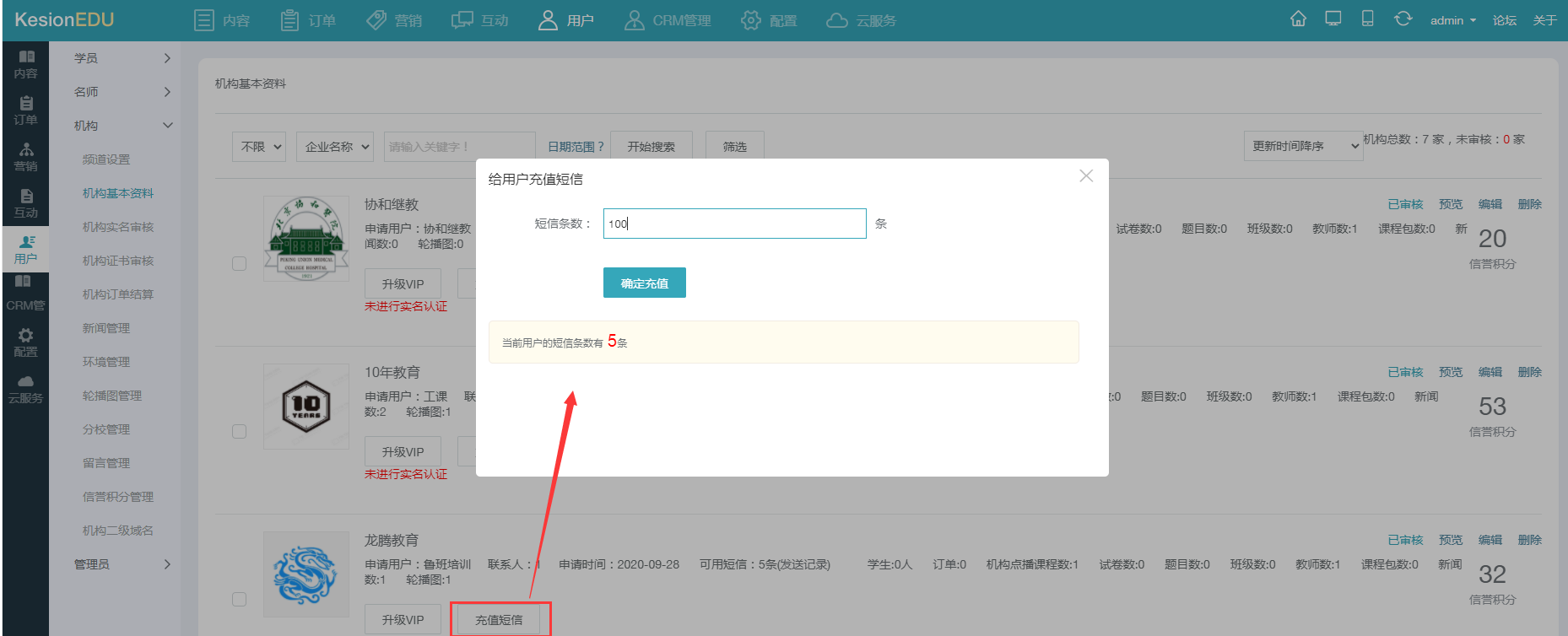
Task: Open the 不限 filter dropdown
Action: (x=258, y=147)
